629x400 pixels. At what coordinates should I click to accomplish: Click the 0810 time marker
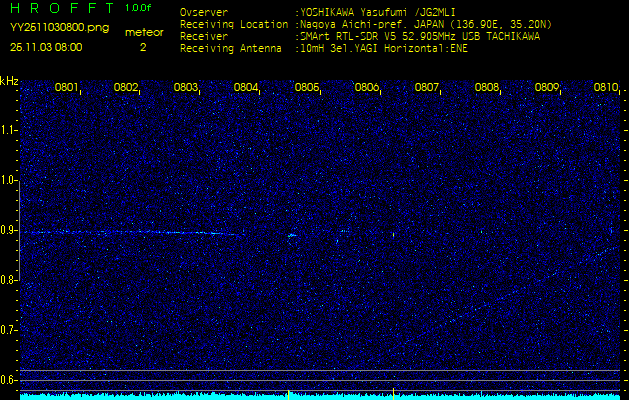[x=606, y=88]
